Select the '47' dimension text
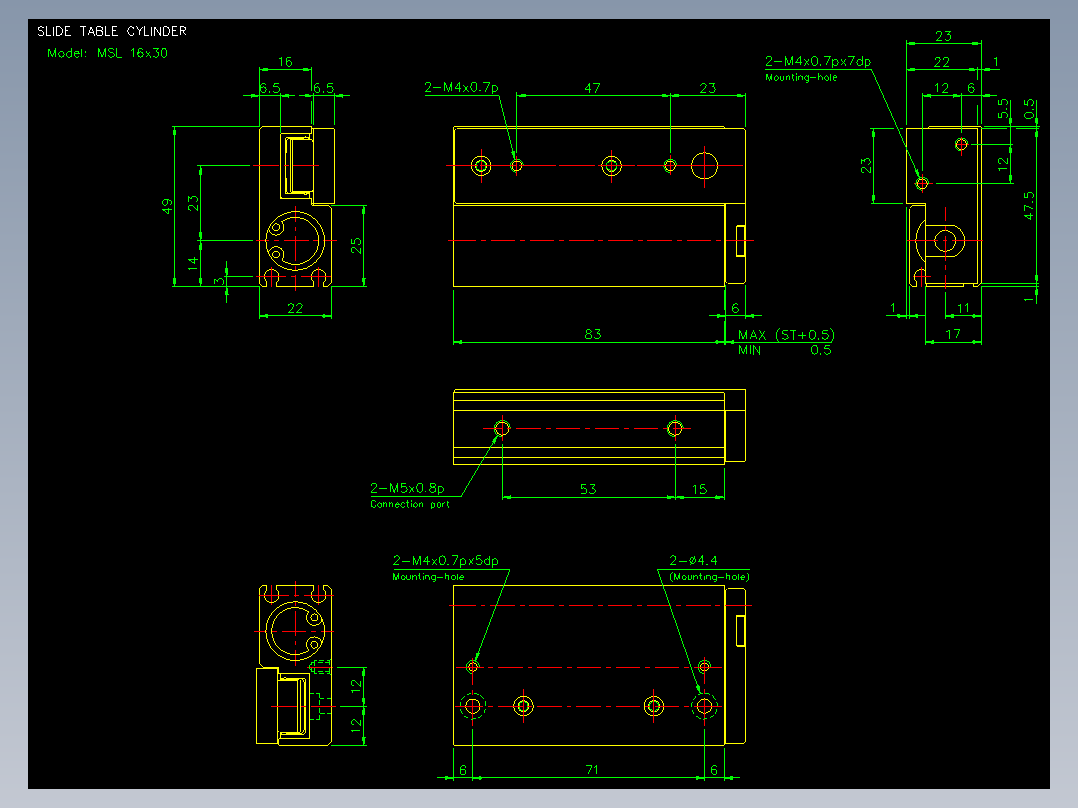Image resolution: width=1078 pixels, height=808 pixels. click(593, 88)
